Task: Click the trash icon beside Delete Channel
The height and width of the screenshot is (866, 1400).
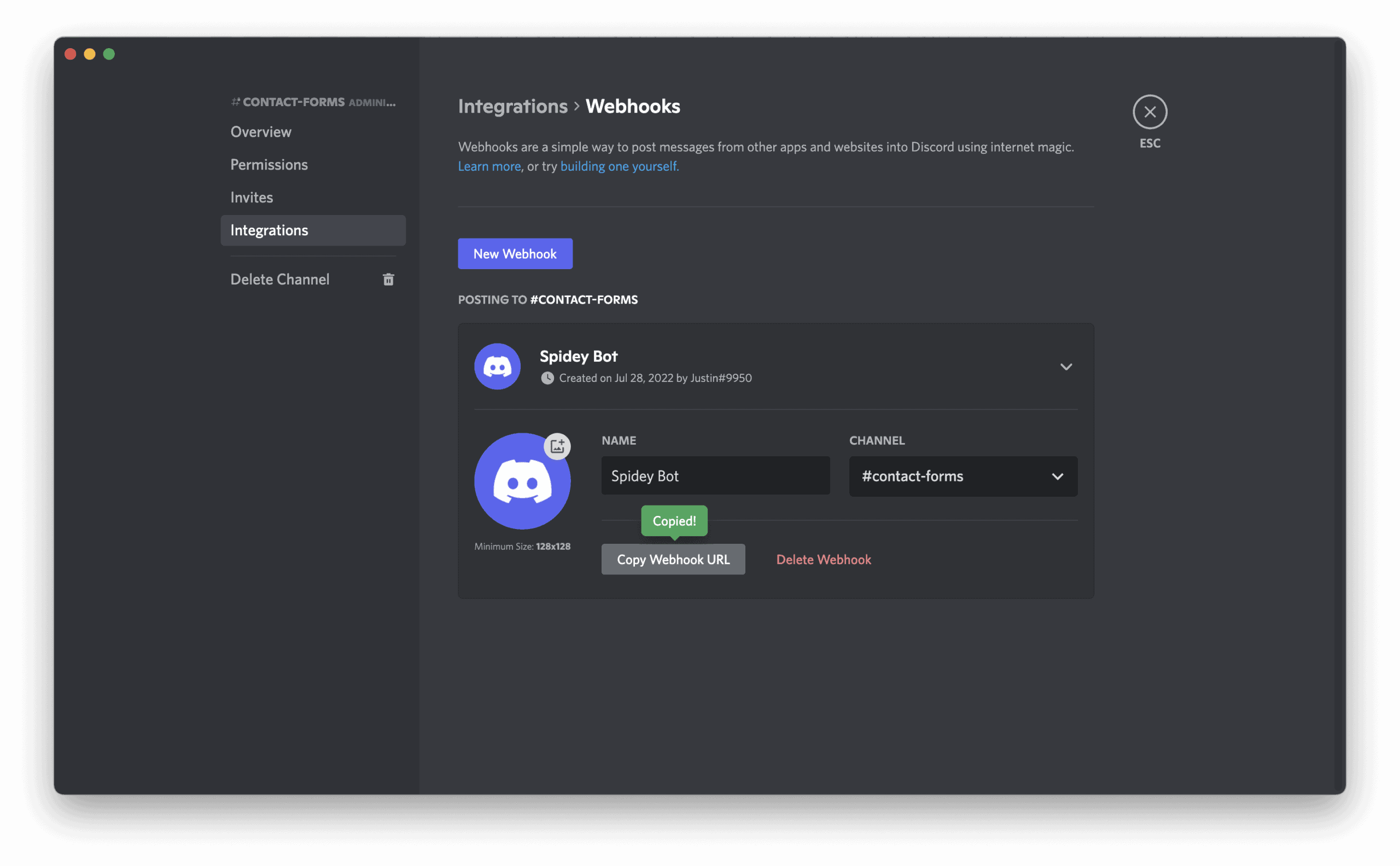Action: 388,280
